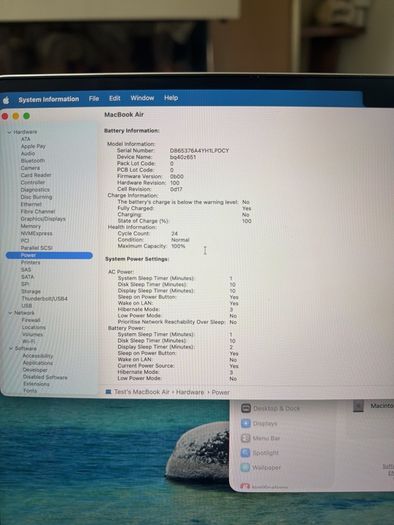Select Extensions under Software
This screenshot has width=394, height=525.
[x=36, y=384]
